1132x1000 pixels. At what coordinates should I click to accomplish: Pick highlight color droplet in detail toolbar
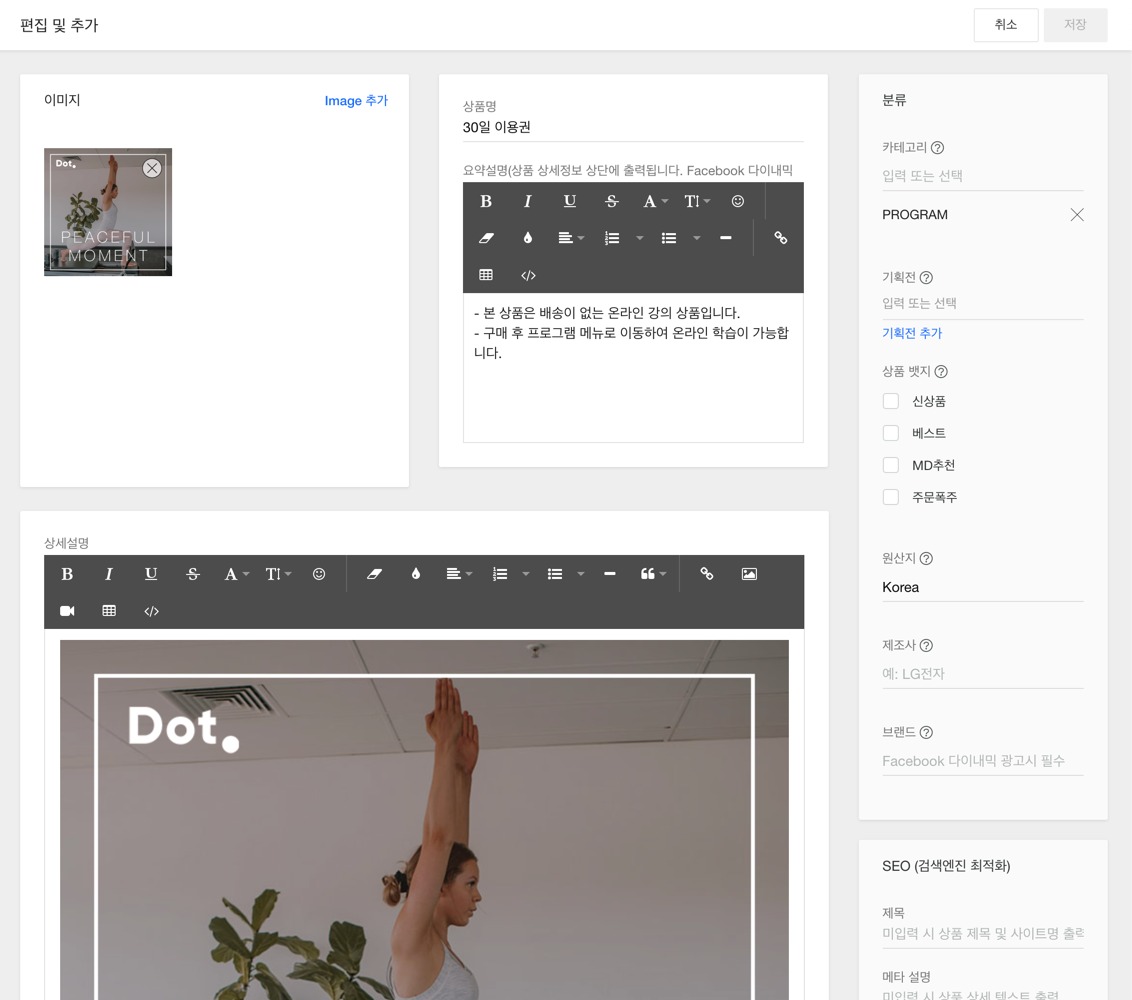coord(416,574)
